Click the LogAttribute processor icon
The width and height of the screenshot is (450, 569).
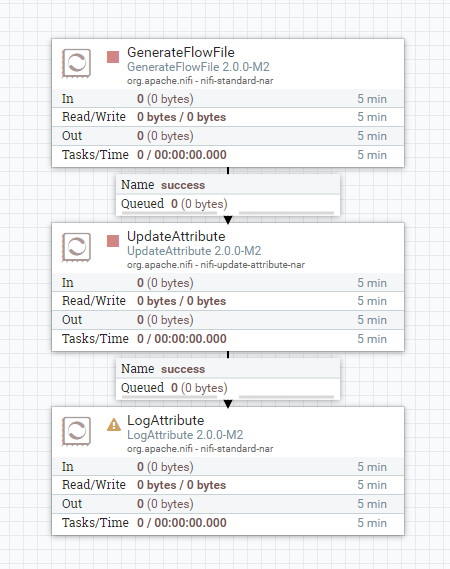[76, 431]
